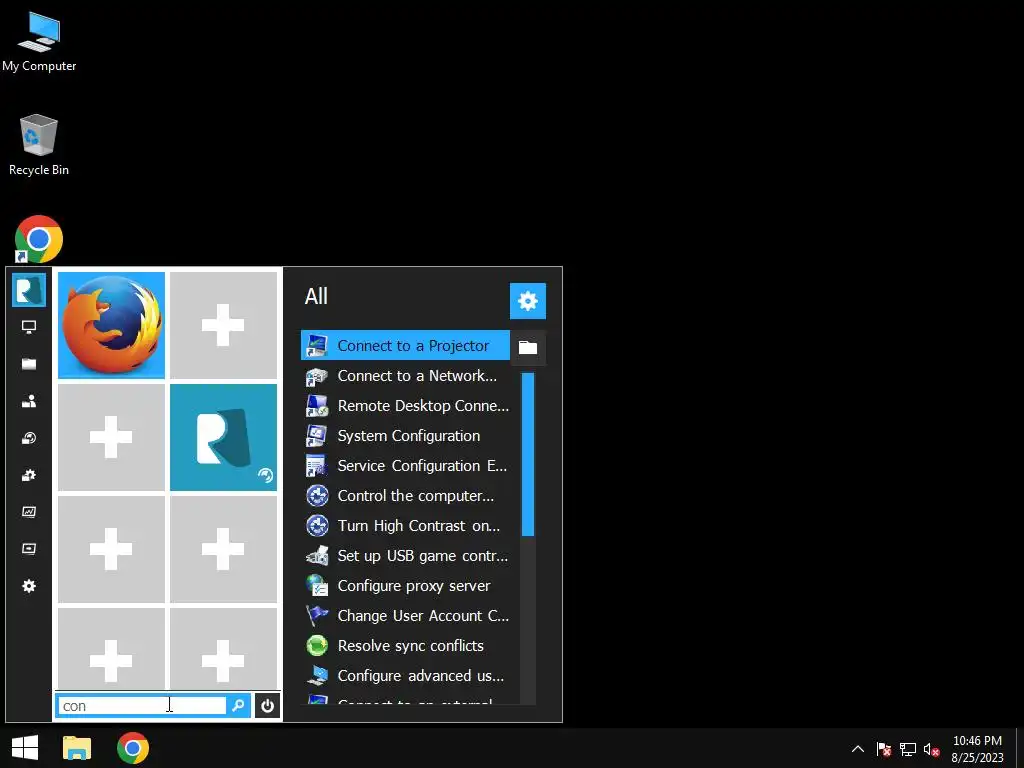Click the Windows Start button on the taskbar

25,748
